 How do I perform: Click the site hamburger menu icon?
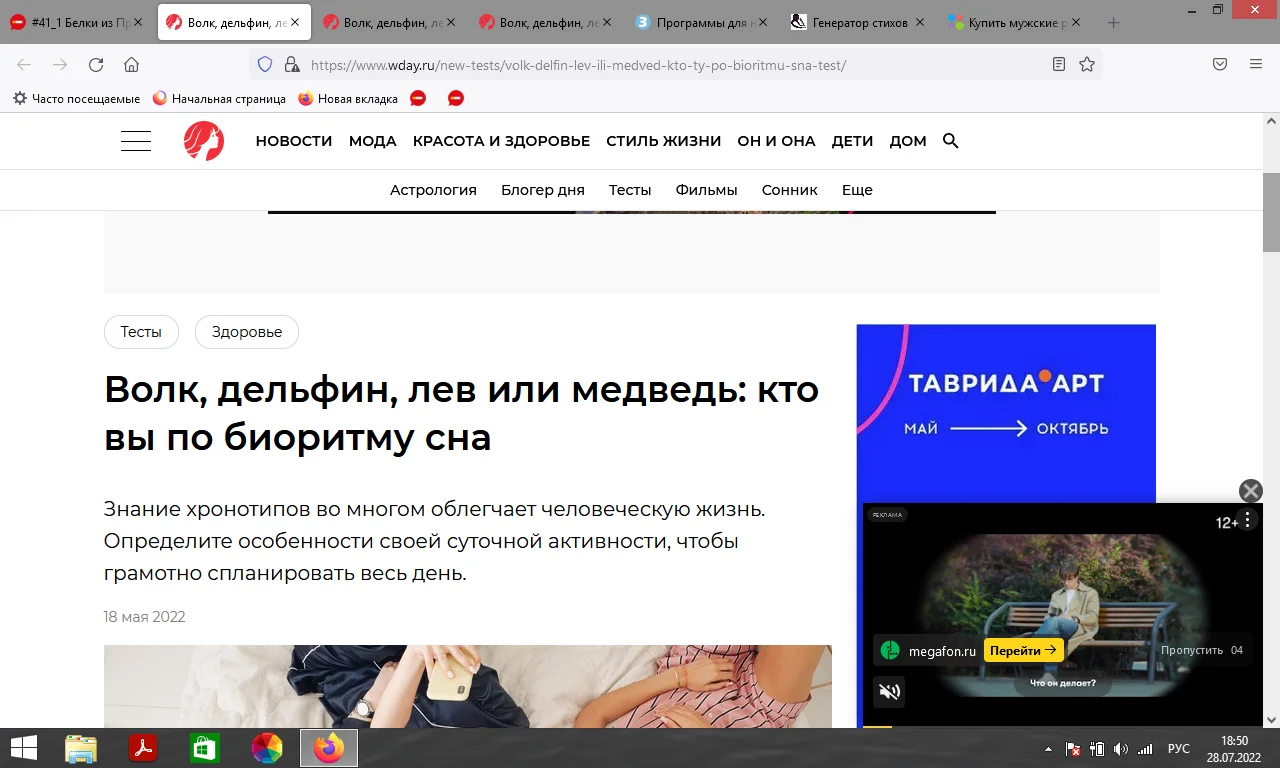coord(136,140)
